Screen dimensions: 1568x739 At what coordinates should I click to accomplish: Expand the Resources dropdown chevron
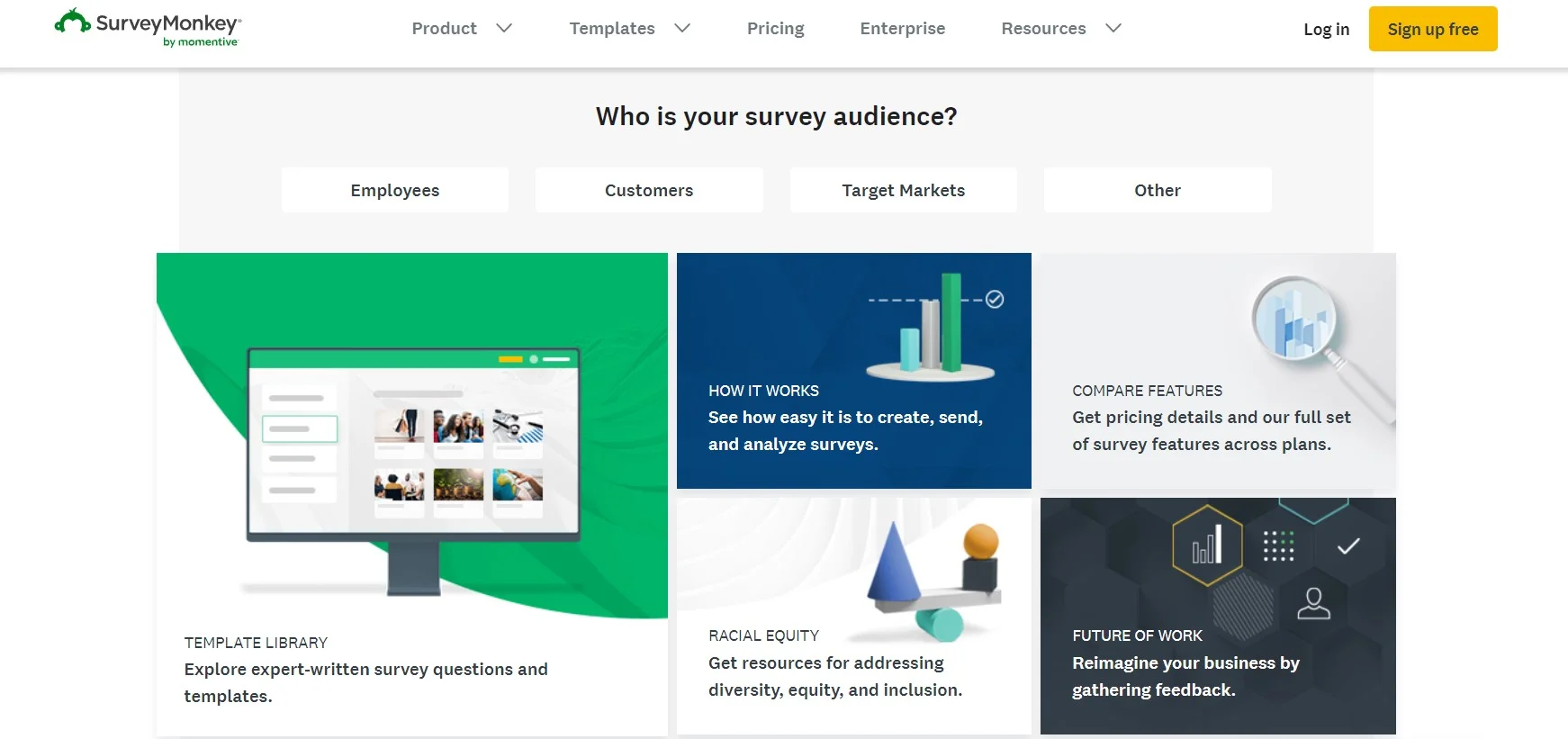point(1113,28)
